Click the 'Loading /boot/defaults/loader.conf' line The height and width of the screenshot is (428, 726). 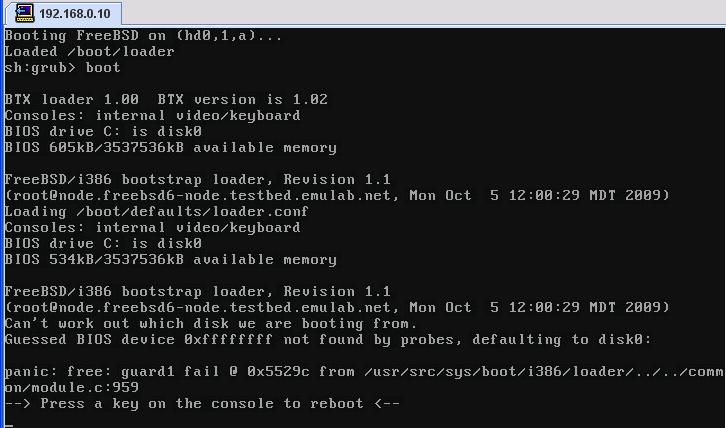coord(156,212)
